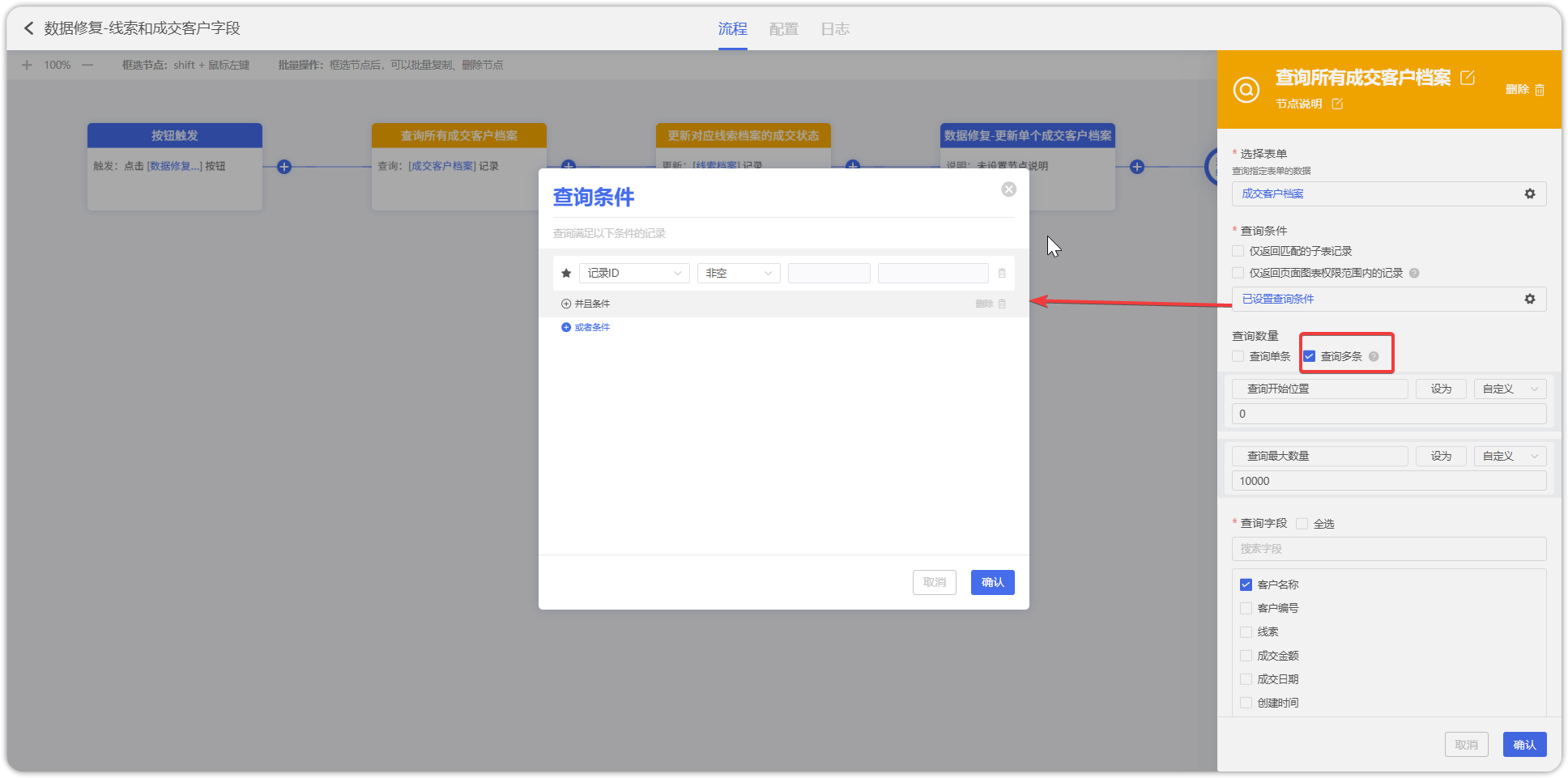Viewport: 1568px width, 778px height.
Task: Switch to the 日志 tab
Action: click(x=835, y=29)
